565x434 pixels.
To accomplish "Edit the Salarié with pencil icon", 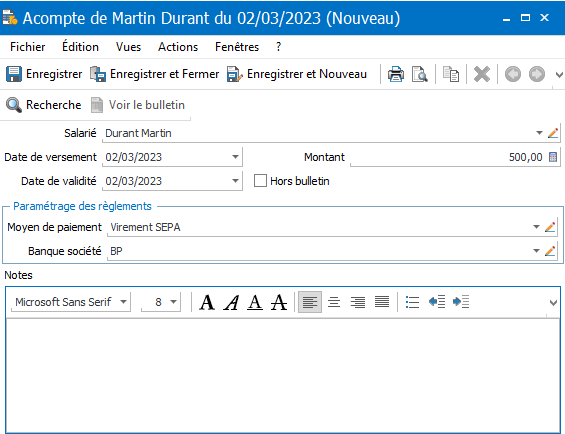I will coord(553,133).
